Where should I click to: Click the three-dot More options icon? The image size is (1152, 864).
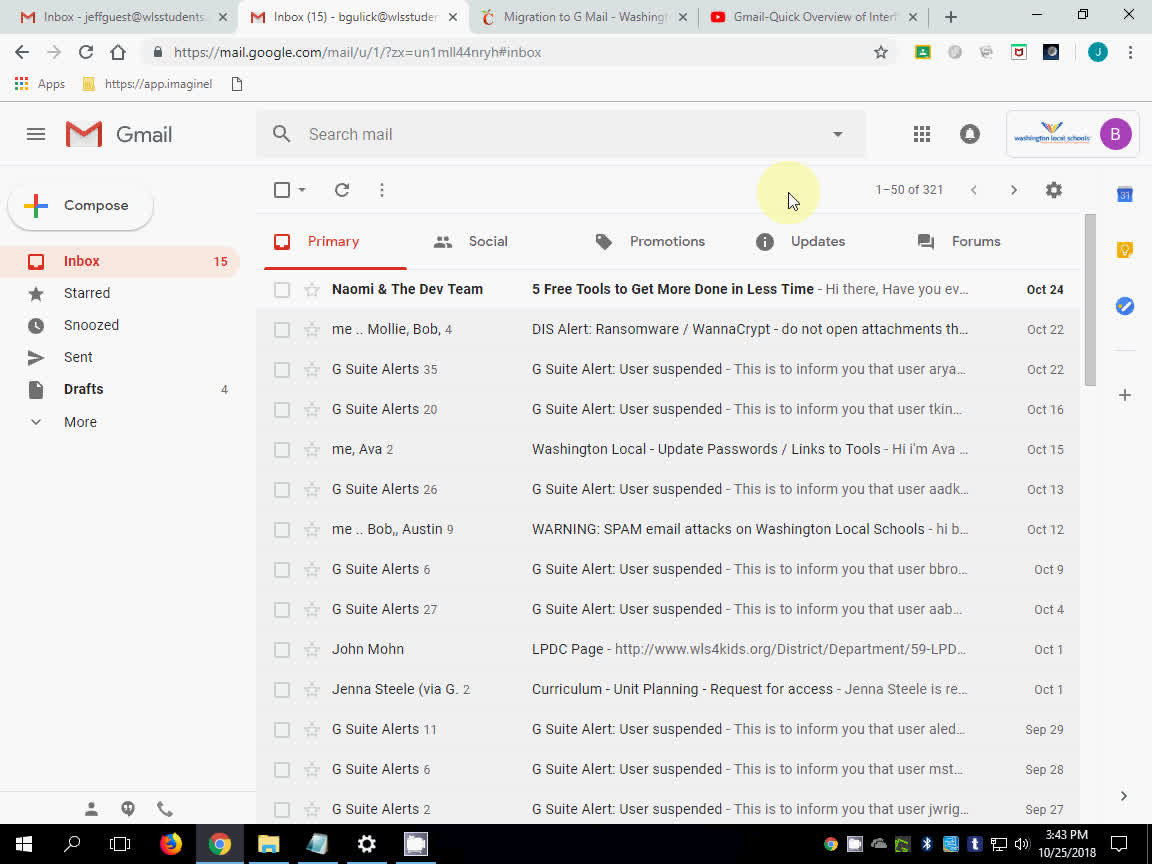[x=381, y=189]
